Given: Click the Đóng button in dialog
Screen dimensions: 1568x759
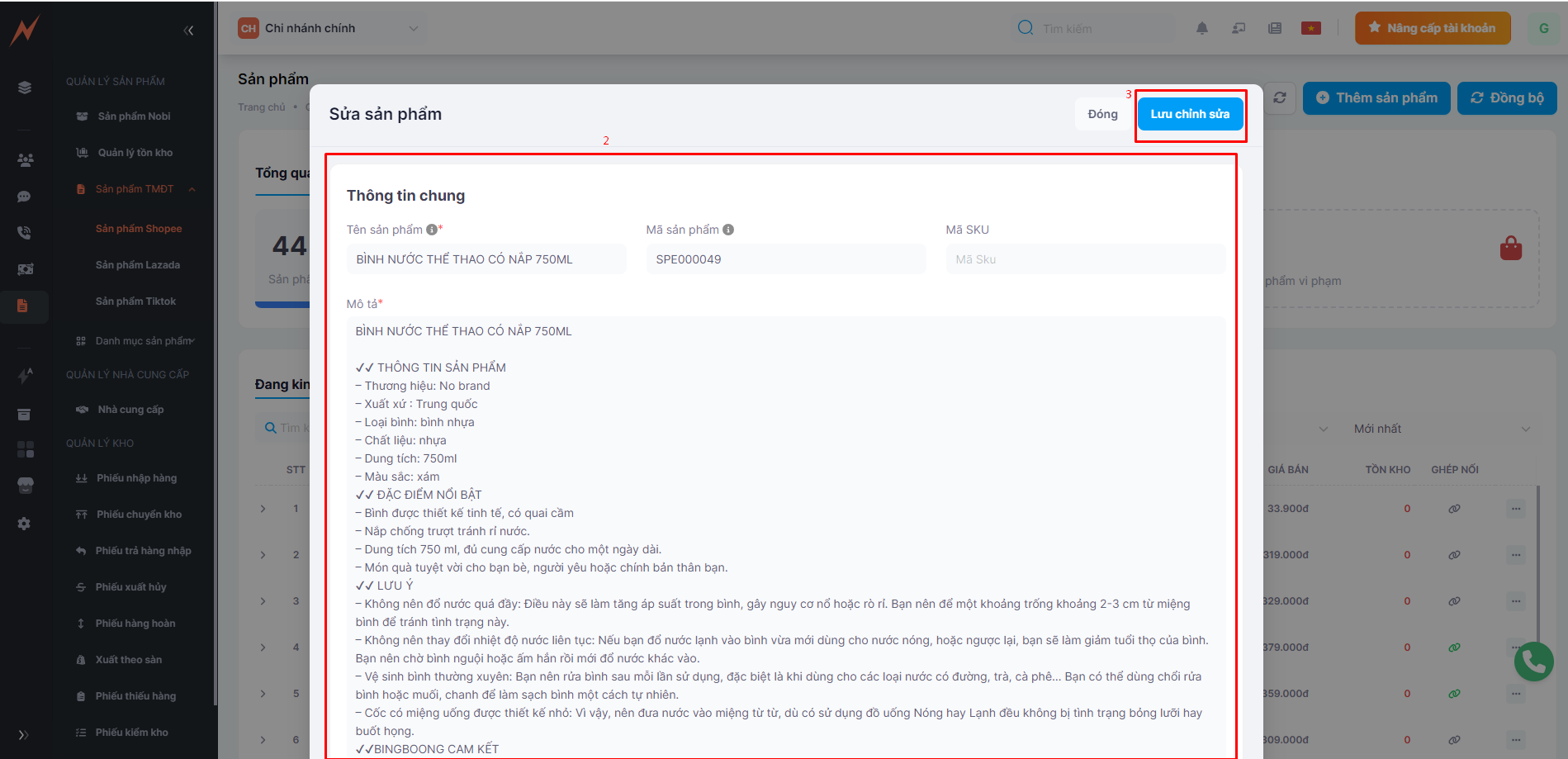Looking at the screenshot, I should (x=1101, y=114).
